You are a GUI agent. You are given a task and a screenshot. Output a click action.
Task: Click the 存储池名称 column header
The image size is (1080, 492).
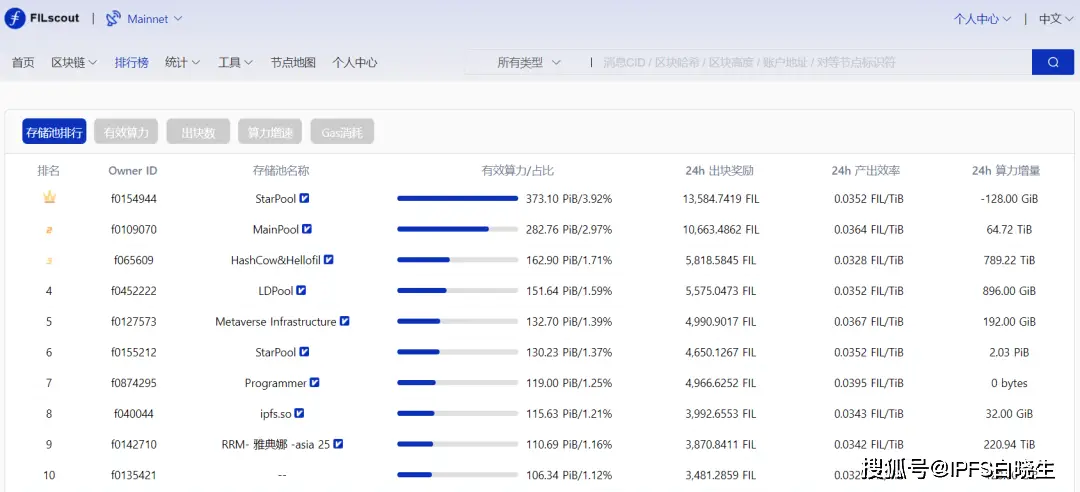[281, 171]
